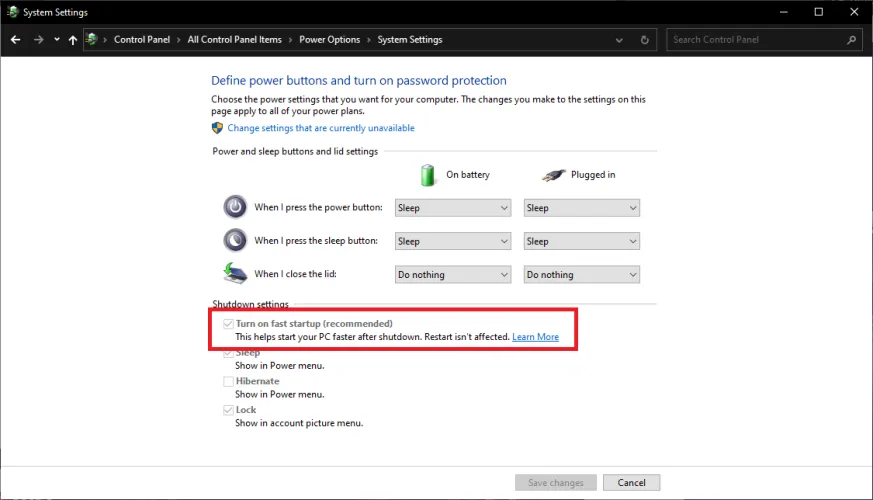Uncheck the Lock checkbox
This screenshot has width=873, height=500.
pyautogui.click(x=228, y=410)
